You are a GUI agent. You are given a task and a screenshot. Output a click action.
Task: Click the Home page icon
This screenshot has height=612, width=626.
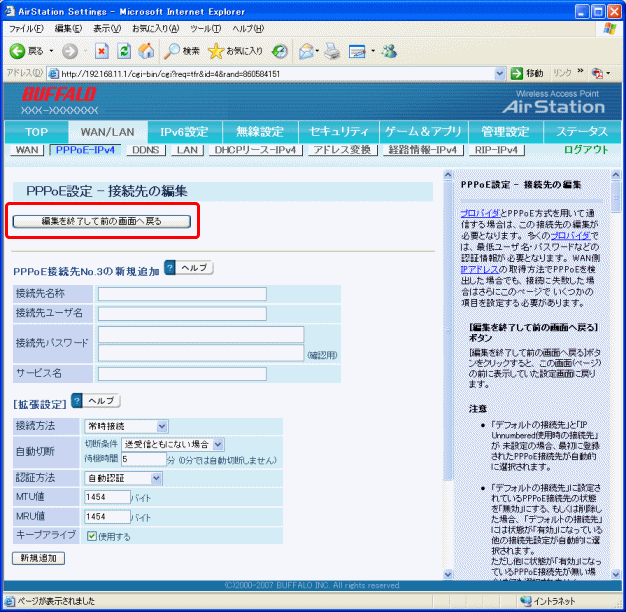point(146,50)
